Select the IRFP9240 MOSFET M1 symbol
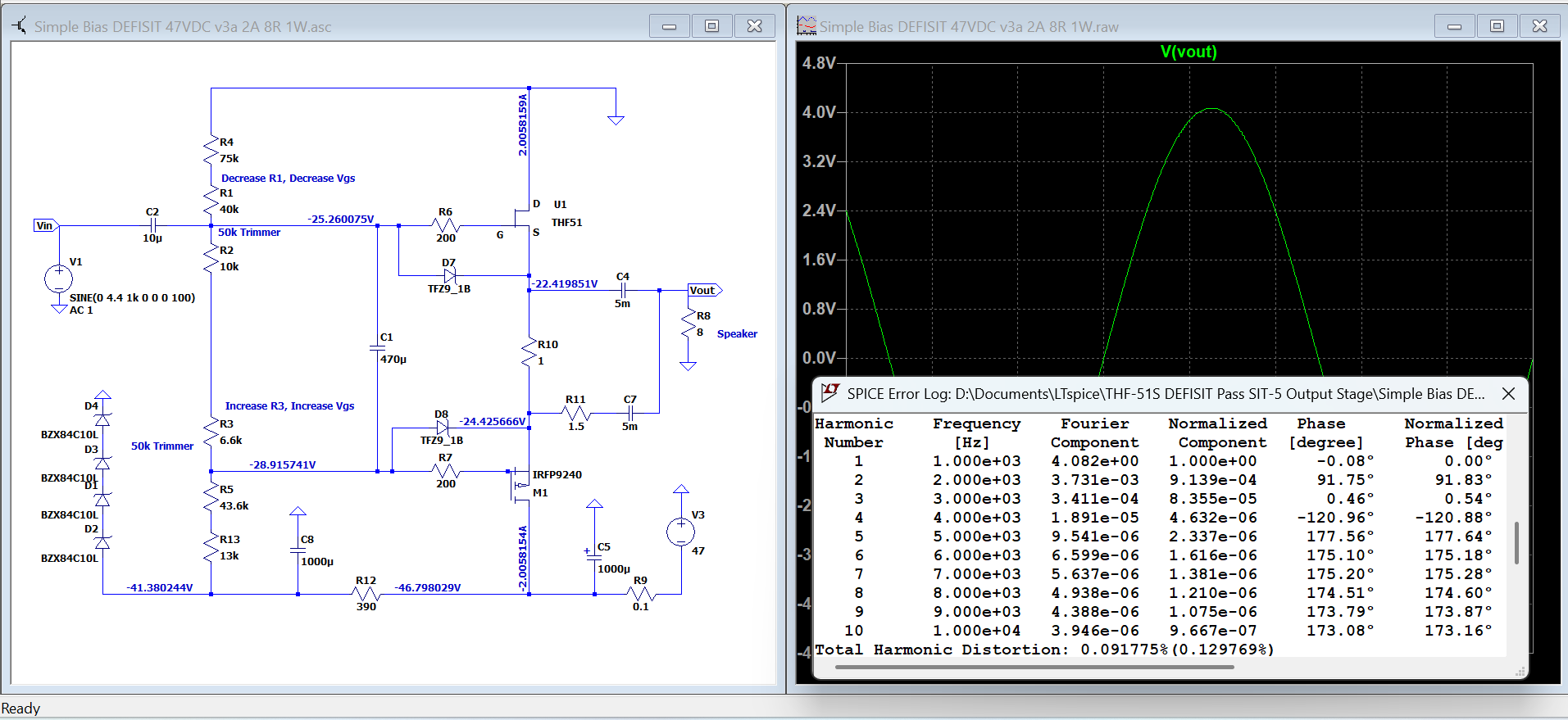Viewport: 1568px width, 720px height. 520,485
